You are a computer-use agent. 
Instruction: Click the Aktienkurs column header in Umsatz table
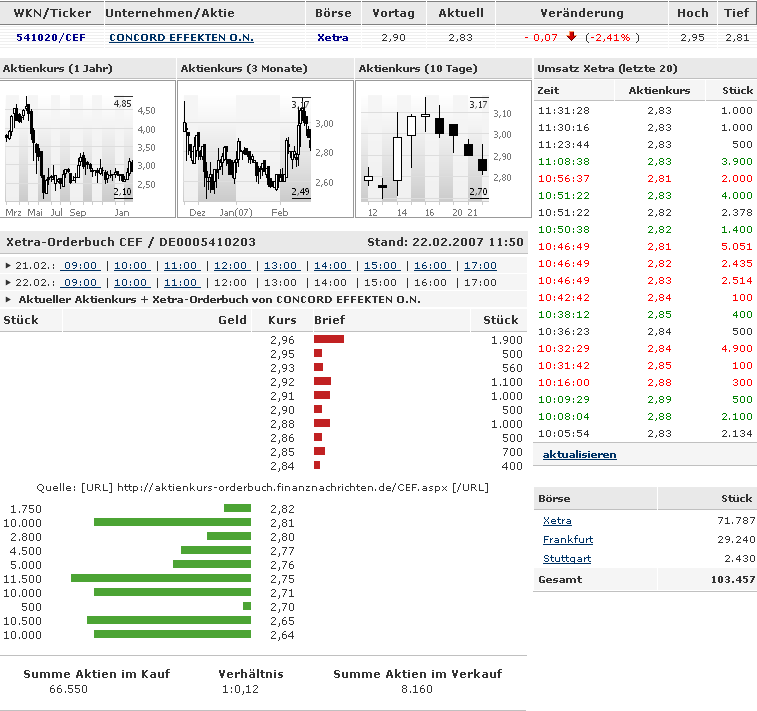659,90
